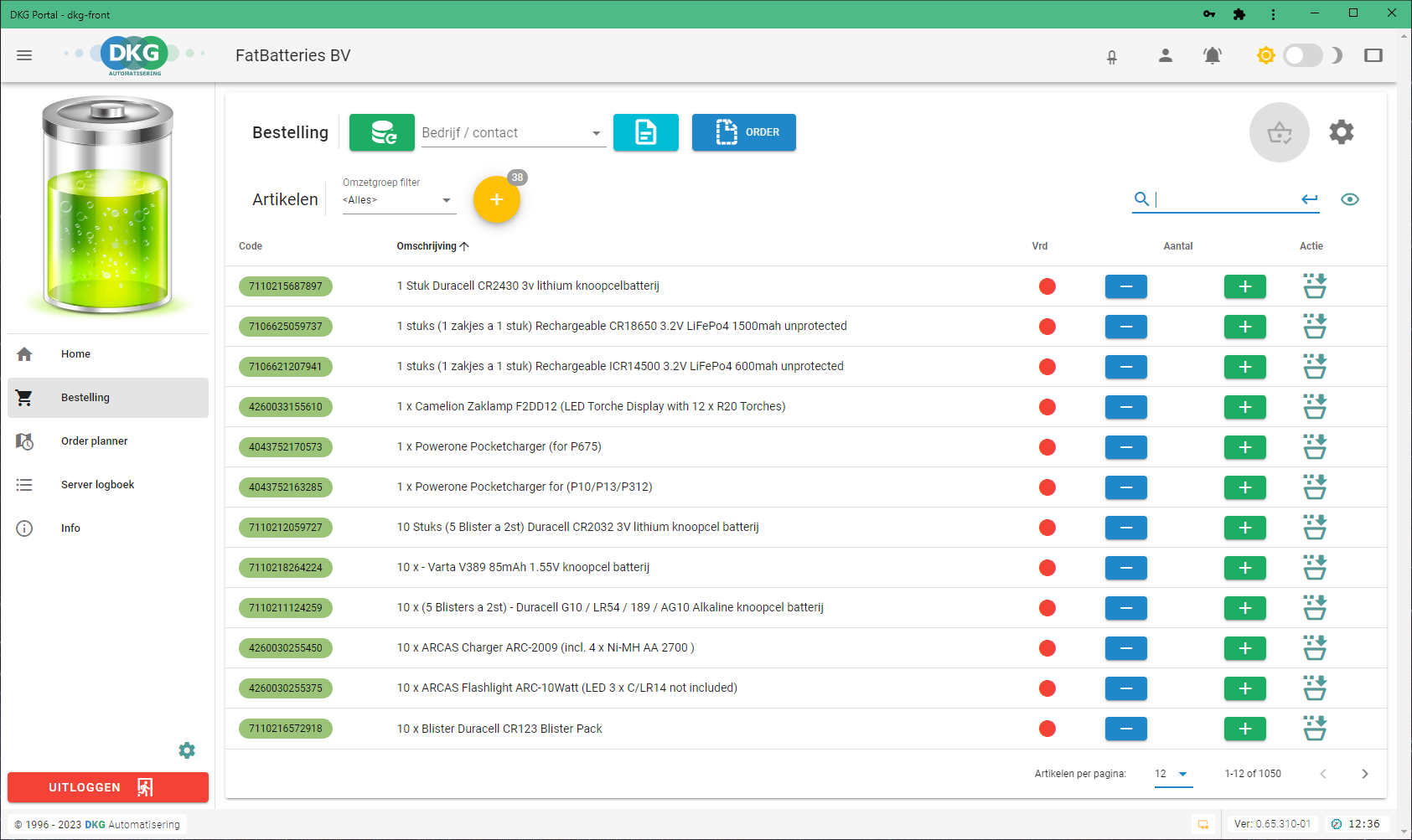Image resolution: width=1412 pixels, height=840 pixels.
Task: Add Duracell G10 / LR54 to basket
Action: tap(1315, 608)
